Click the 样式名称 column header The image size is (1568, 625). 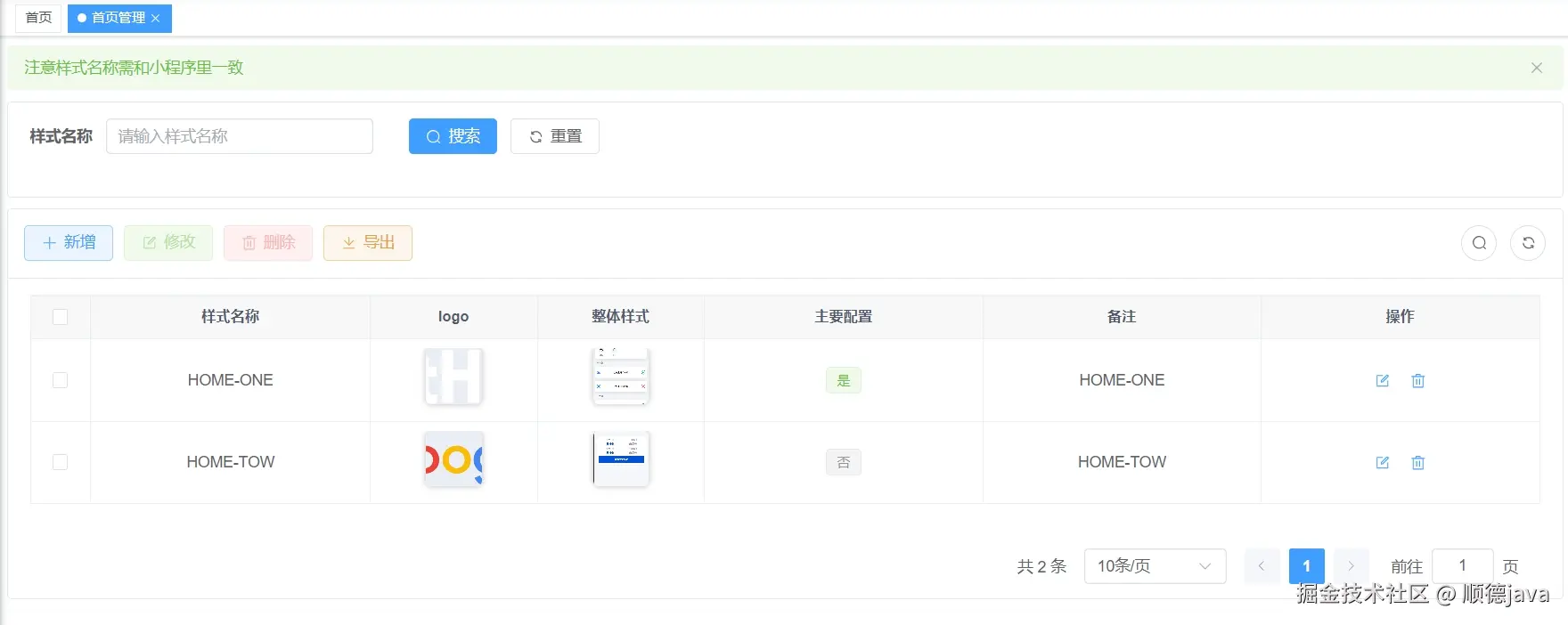230,317
